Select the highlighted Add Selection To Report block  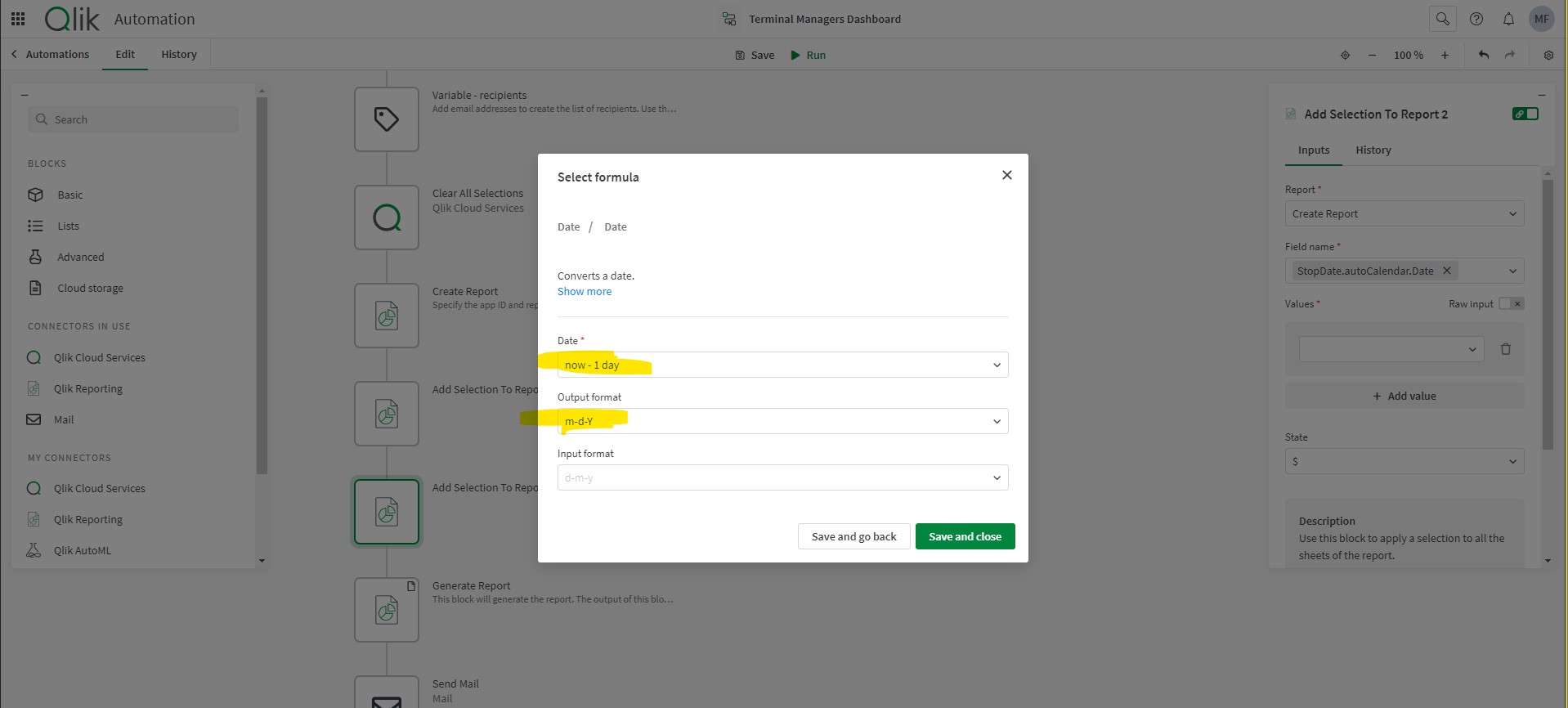coord(387,512)
